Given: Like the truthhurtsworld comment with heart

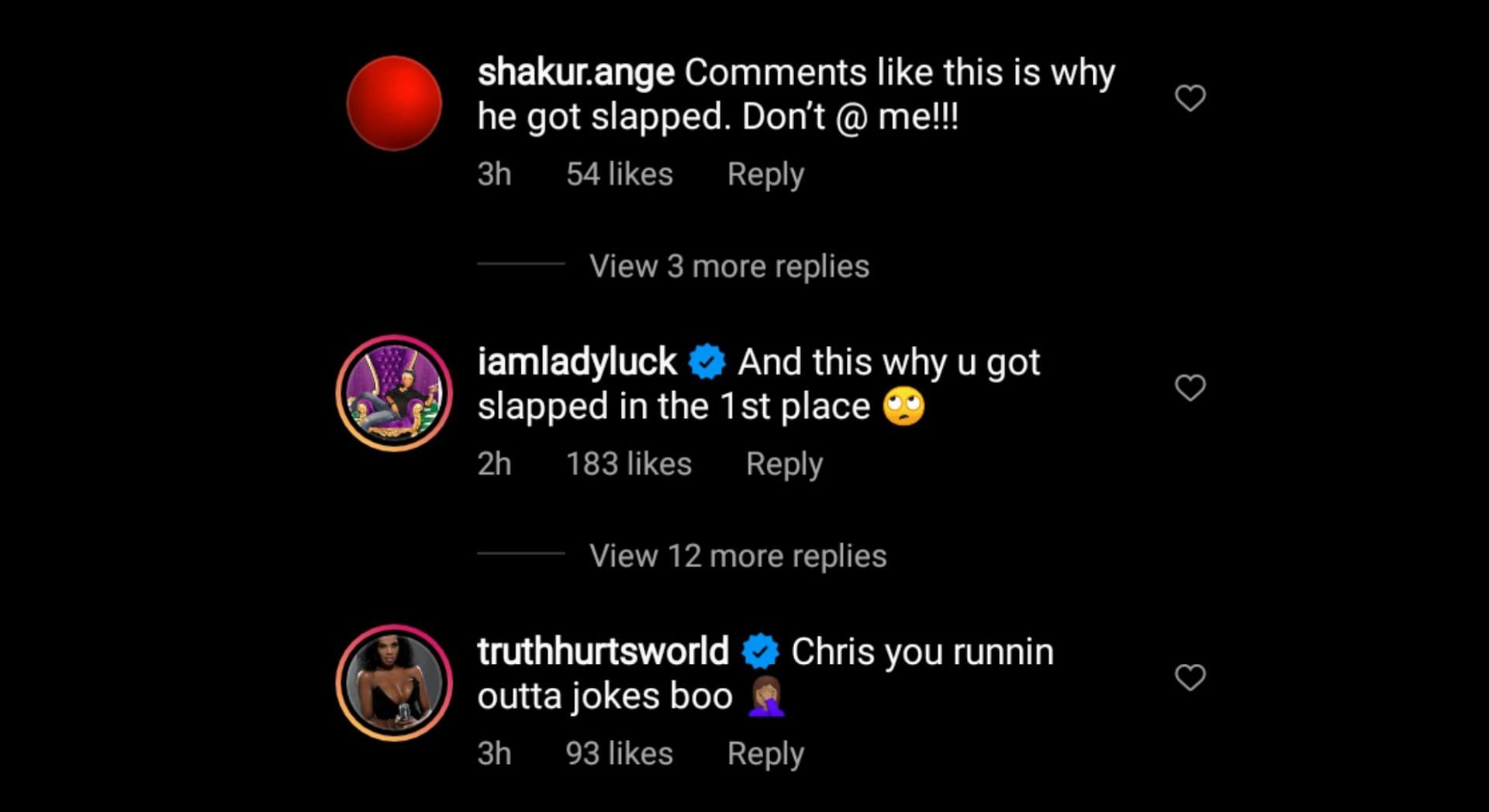Looking at the screenshot, I should (x=1190, y=677).
